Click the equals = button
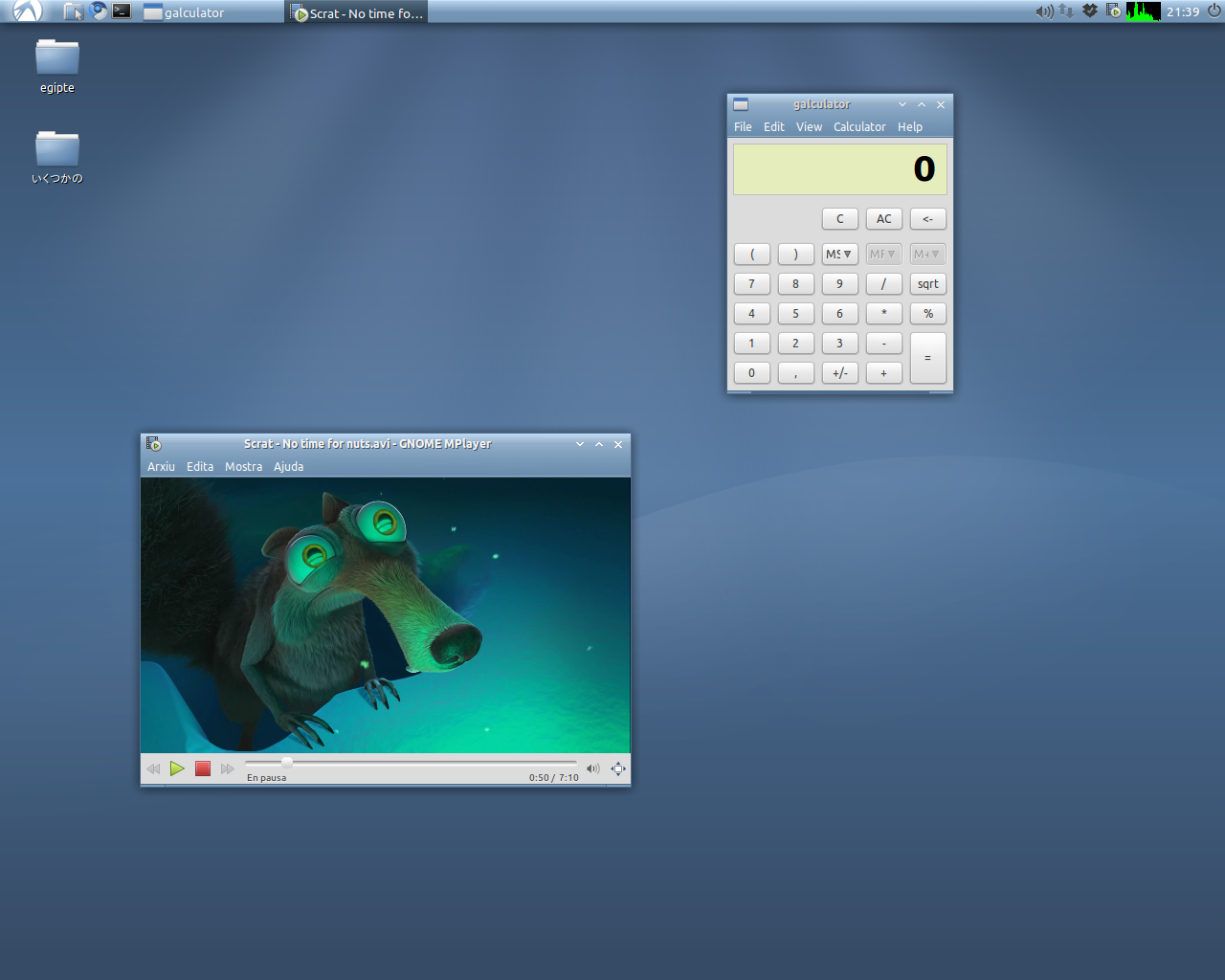This screenshot has height=980, width=1225. (x=928, y=358)
